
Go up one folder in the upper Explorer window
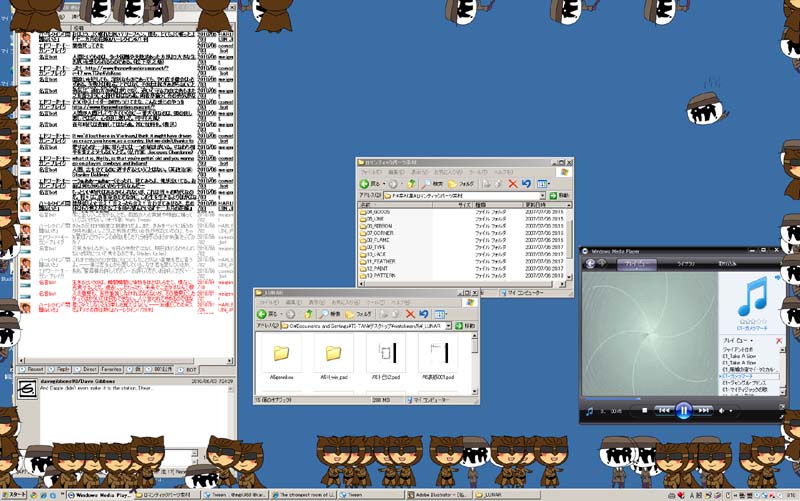[412, 184]
